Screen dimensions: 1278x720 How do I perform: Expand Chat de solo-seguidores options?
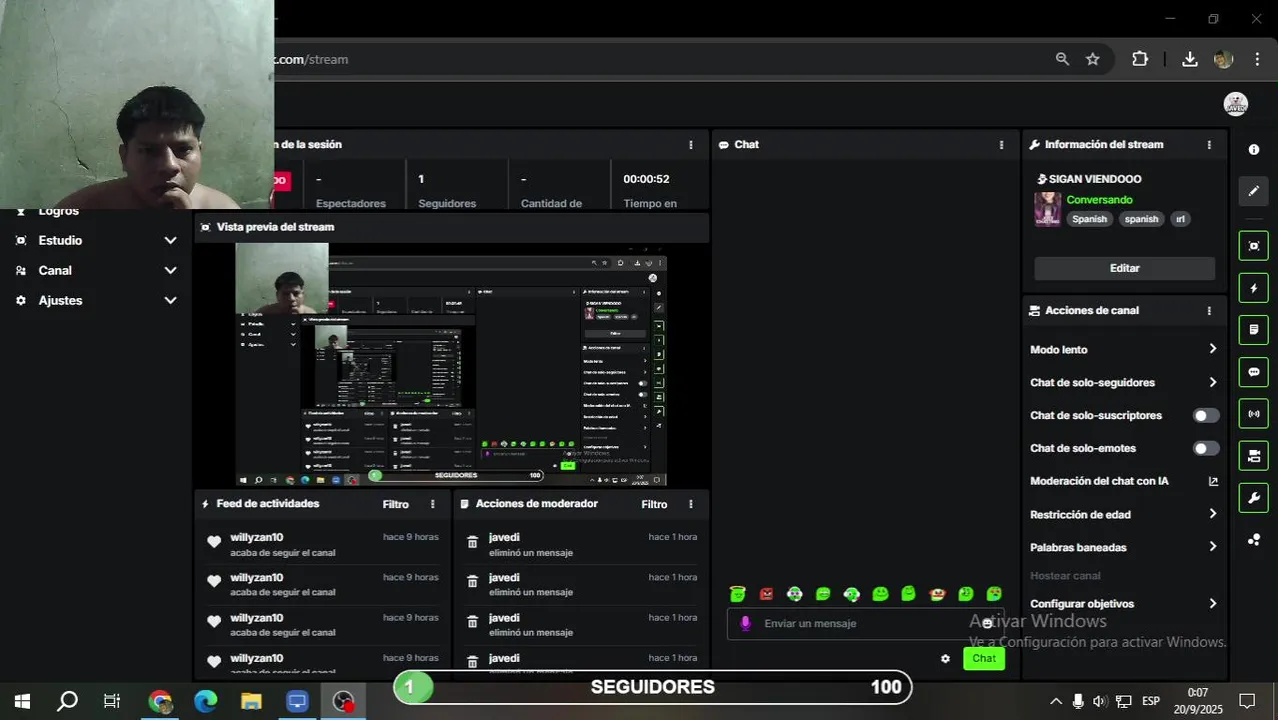click(1212, 382)
